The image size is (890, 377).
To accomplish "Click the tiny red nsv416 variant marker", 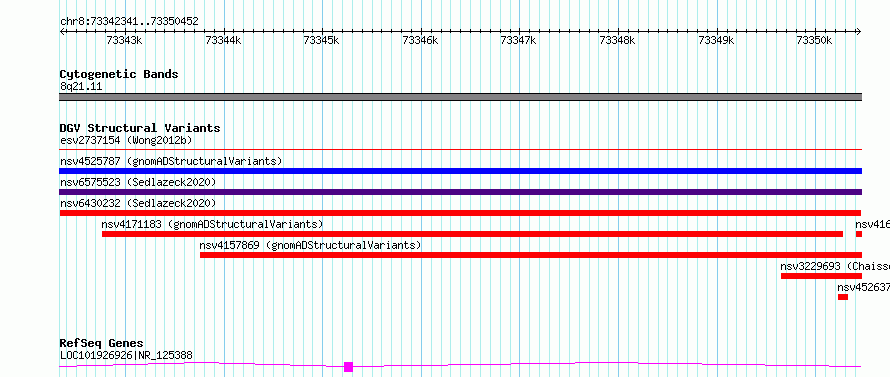I will pos(859,234).
